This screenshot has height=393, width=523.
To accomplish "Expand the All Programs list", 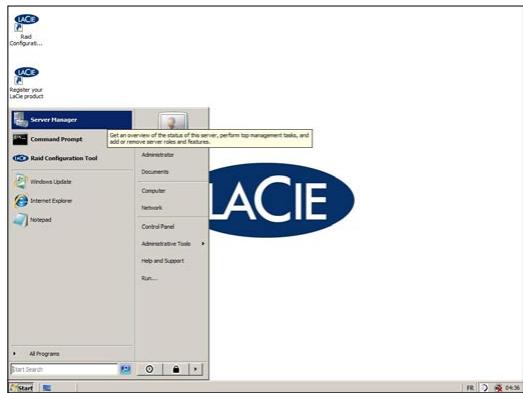I will 44,354.
